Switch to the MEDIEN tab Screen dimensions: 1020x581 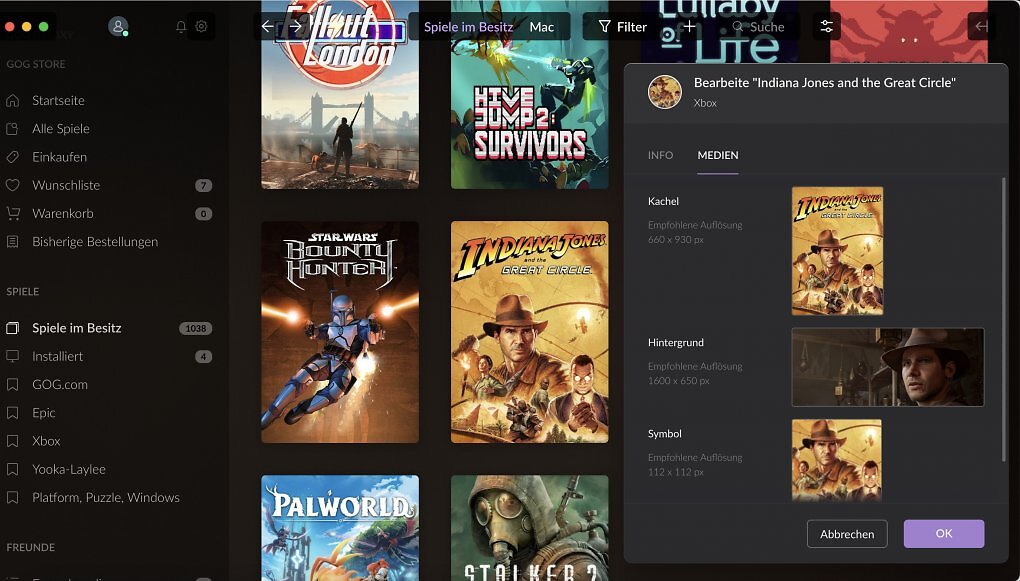tap(718, 155)
